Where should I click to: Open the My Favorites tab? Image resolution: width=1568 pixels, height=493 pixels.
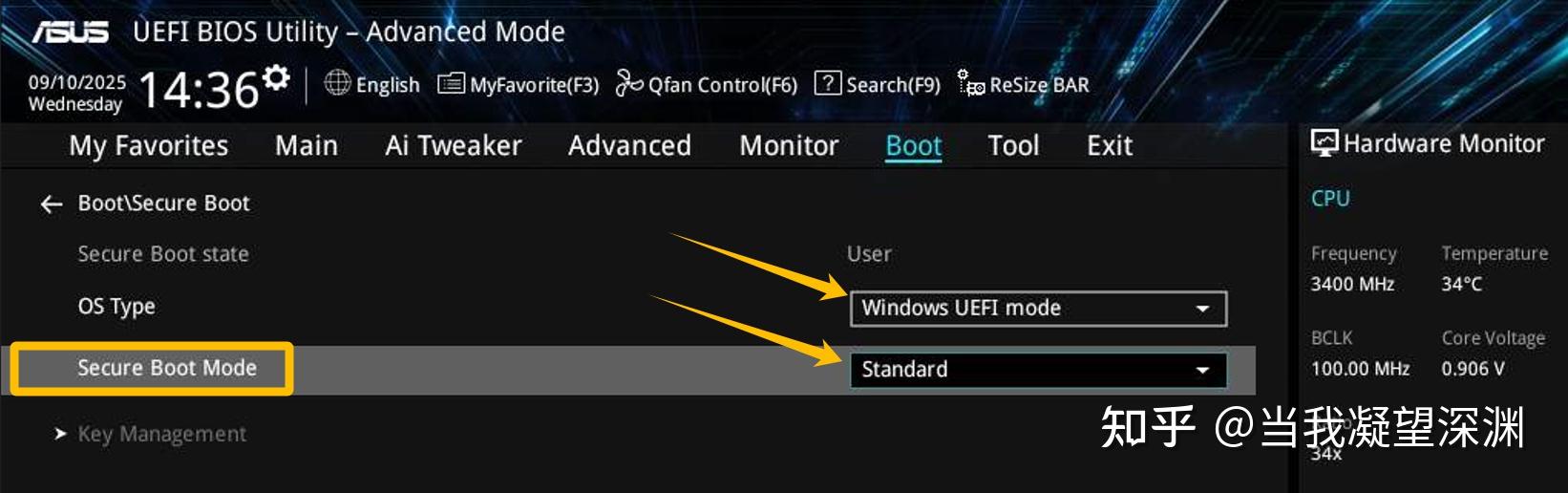(x=149, y=145)
